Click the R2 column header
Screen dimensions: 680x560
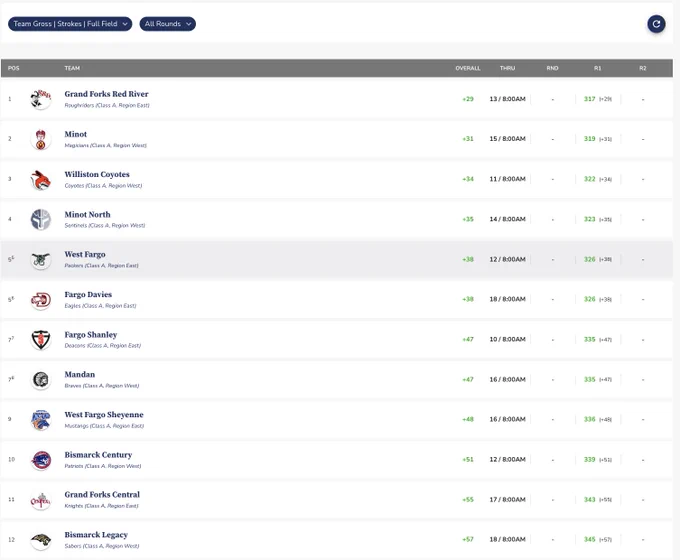(643, 69)
